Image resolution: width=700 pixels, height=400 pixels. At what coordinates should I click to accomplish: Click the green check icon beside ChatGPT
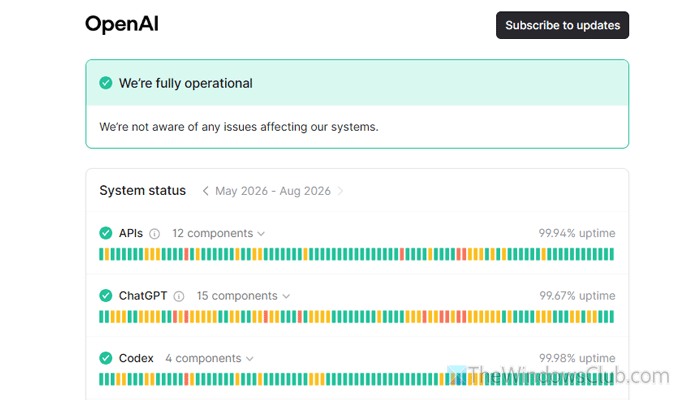106,296
